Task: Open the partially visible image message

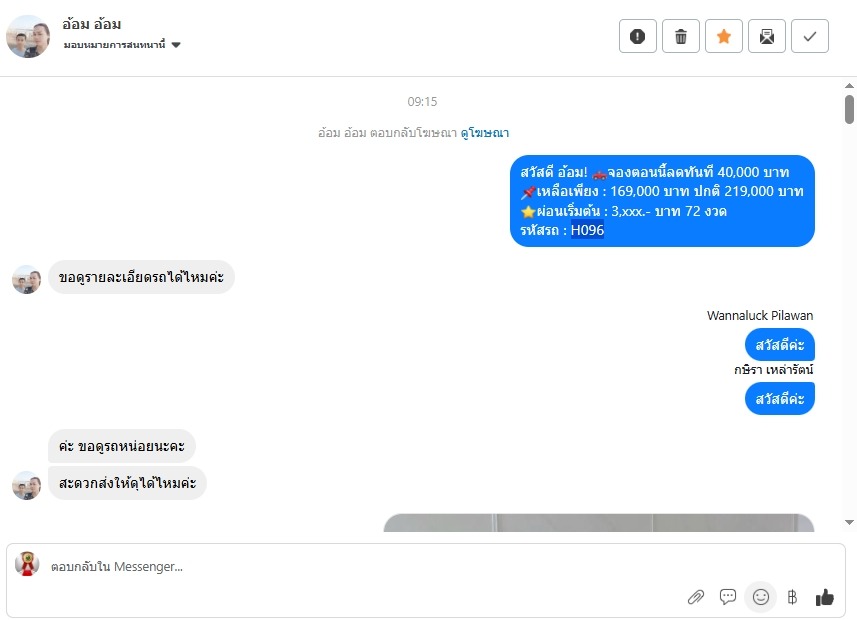Action: pyautogui.click(x=599, y=523)
